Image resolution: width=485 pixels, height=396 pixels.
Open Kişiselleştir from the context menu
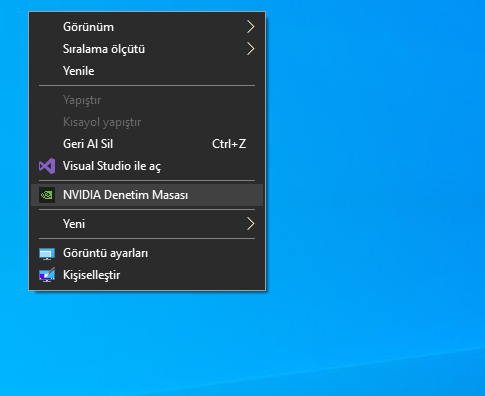(x=147, y=275)
